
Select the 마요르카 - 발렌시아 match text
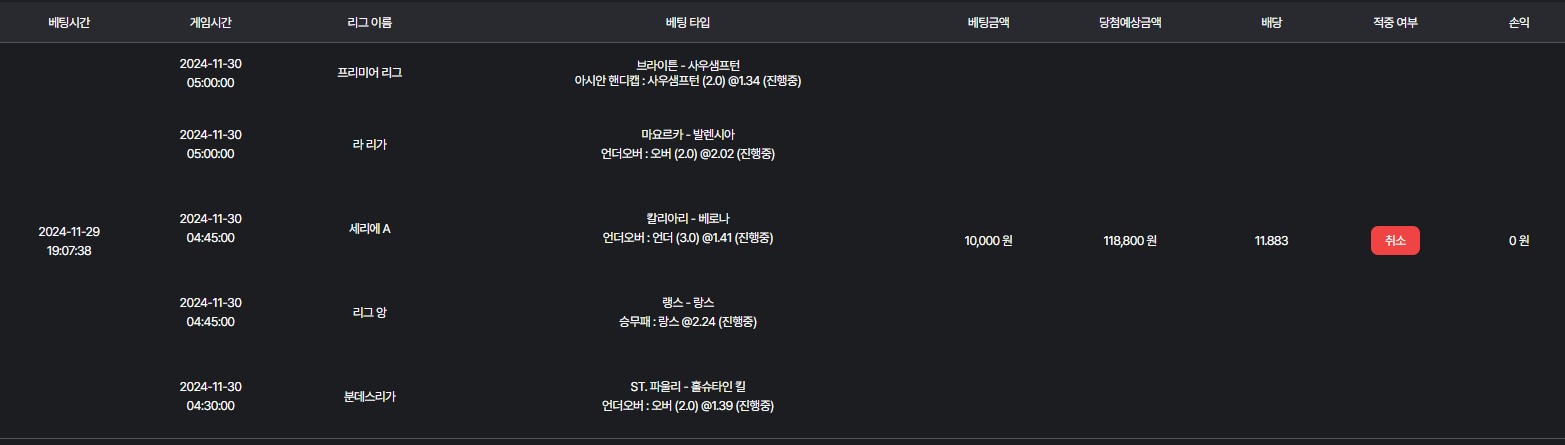click(687, 134)
